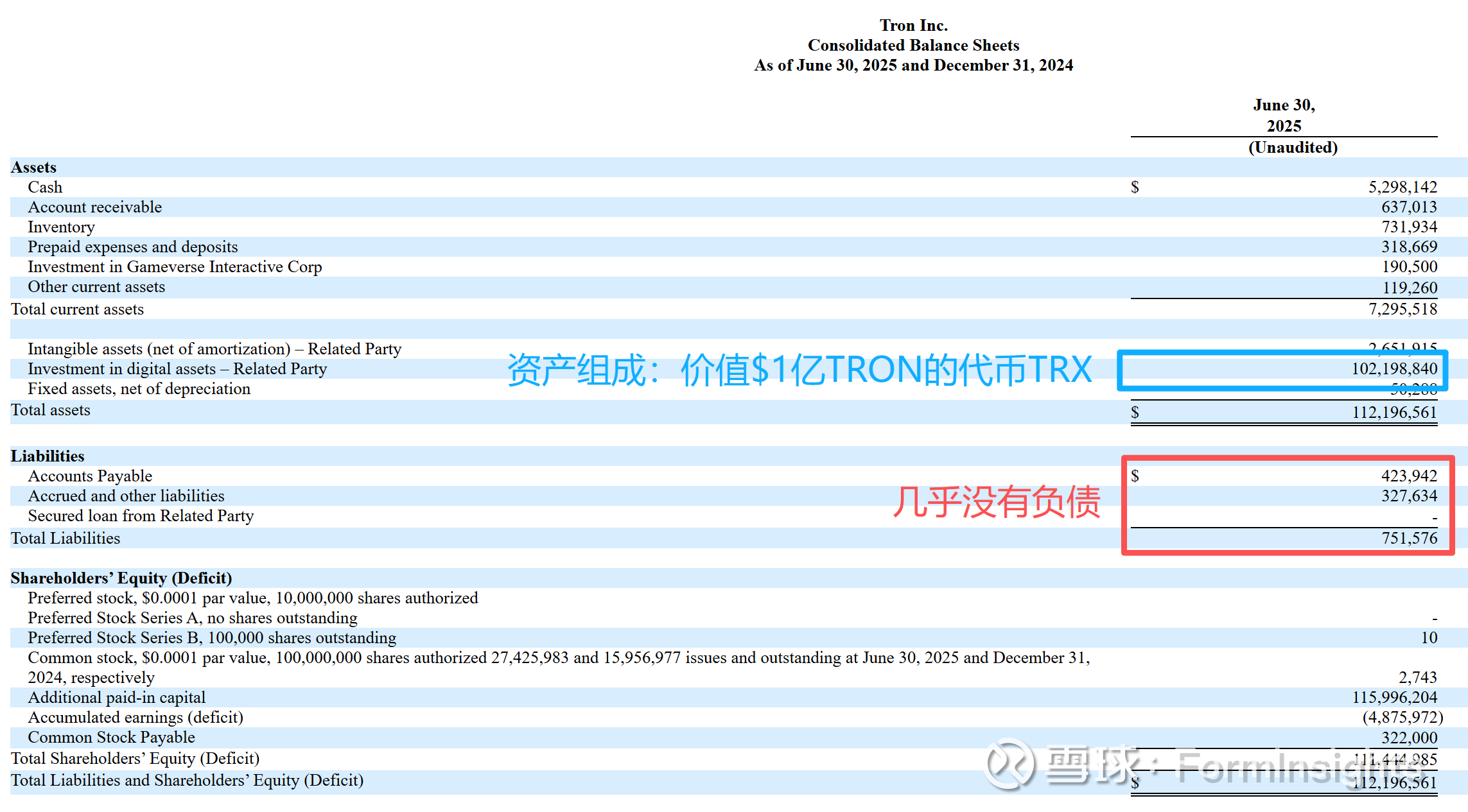This screenshot has width=1468, height=812.
Task: Click the Accounts Payable value 423,942
Action: [1409, 476]
